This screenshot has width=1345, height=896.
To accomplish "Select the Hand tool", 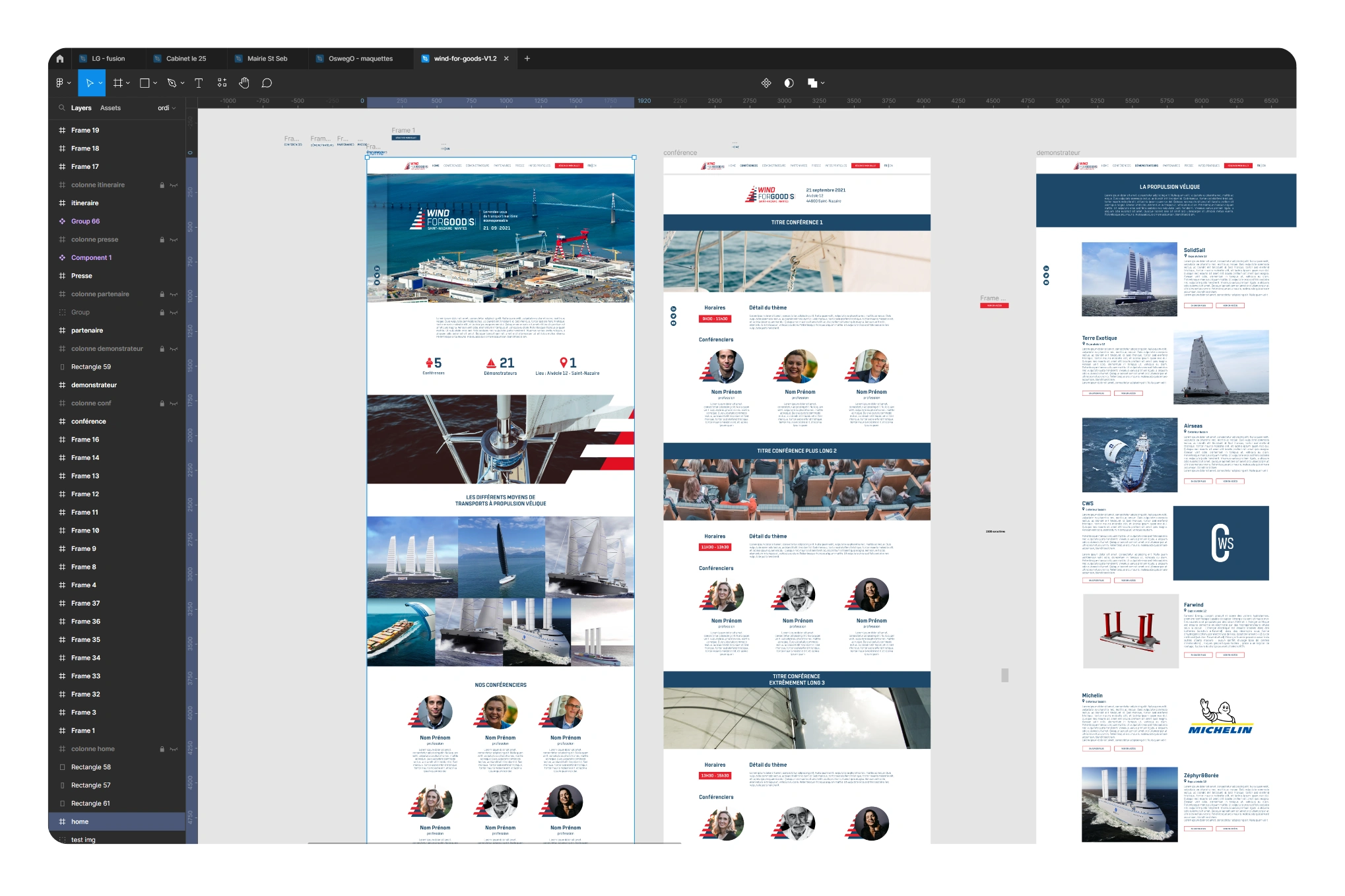I will (244, 83).
